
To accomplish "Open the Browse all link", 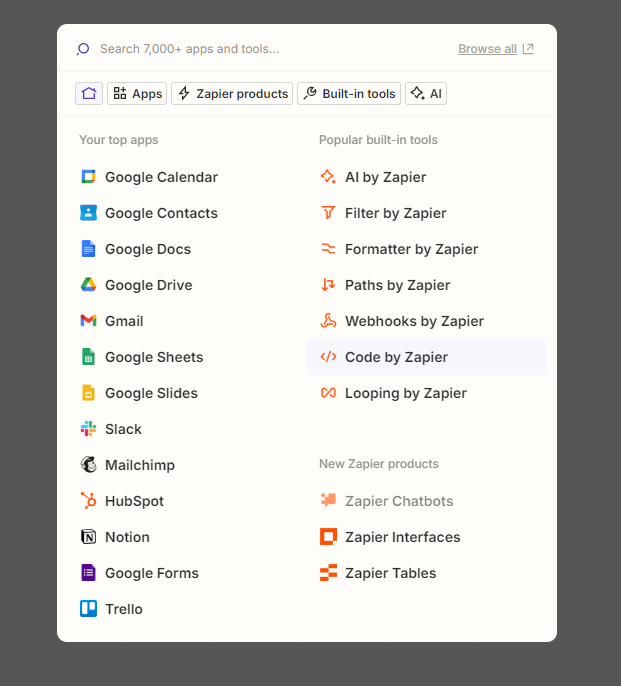I will [x=488, y=49].
